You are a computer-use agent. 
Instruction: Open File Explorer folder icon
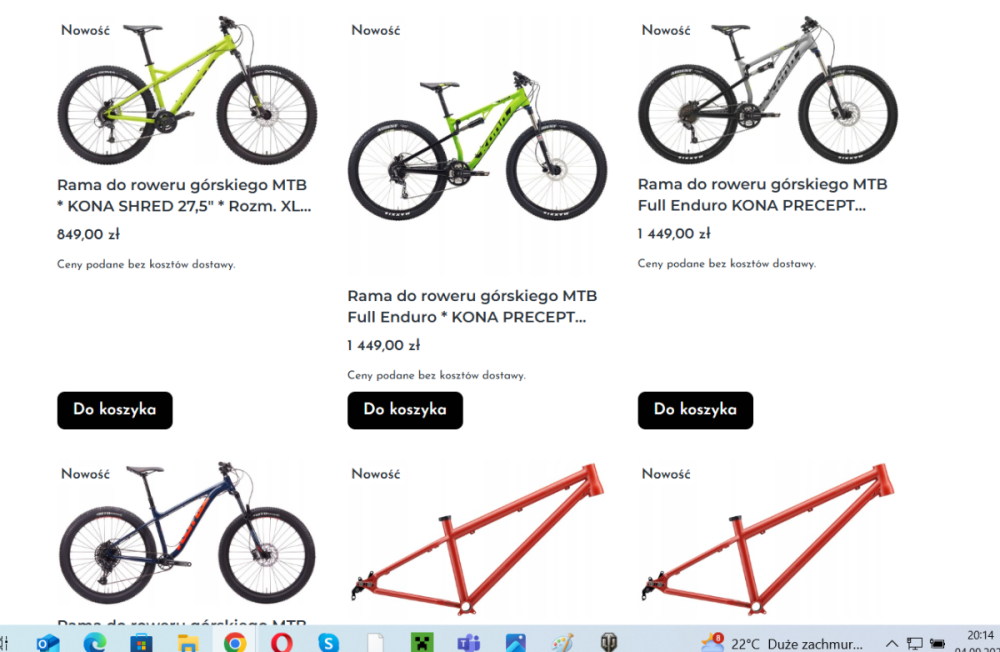(x=188, y=642)
